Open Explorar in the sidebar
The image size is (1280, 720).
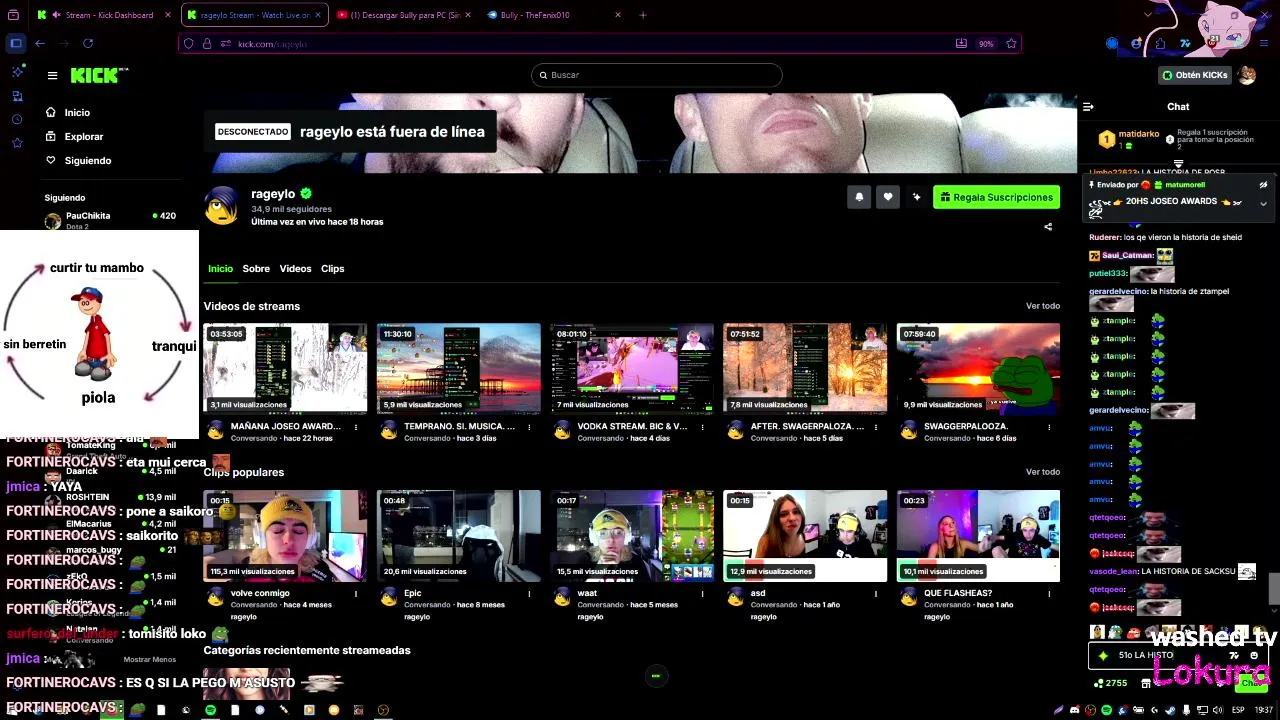pos(83,136)
